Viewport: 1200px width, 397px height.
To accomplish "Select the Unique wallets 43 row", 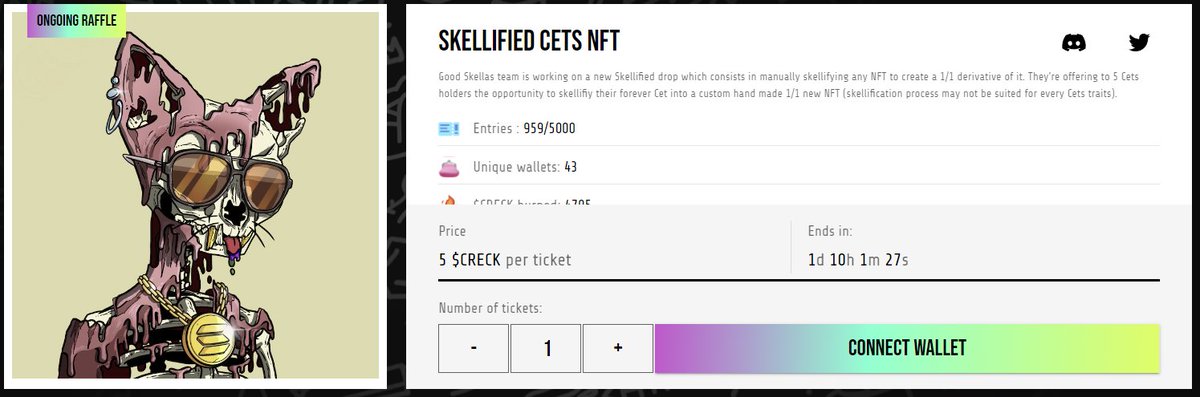I will point(799,167).
